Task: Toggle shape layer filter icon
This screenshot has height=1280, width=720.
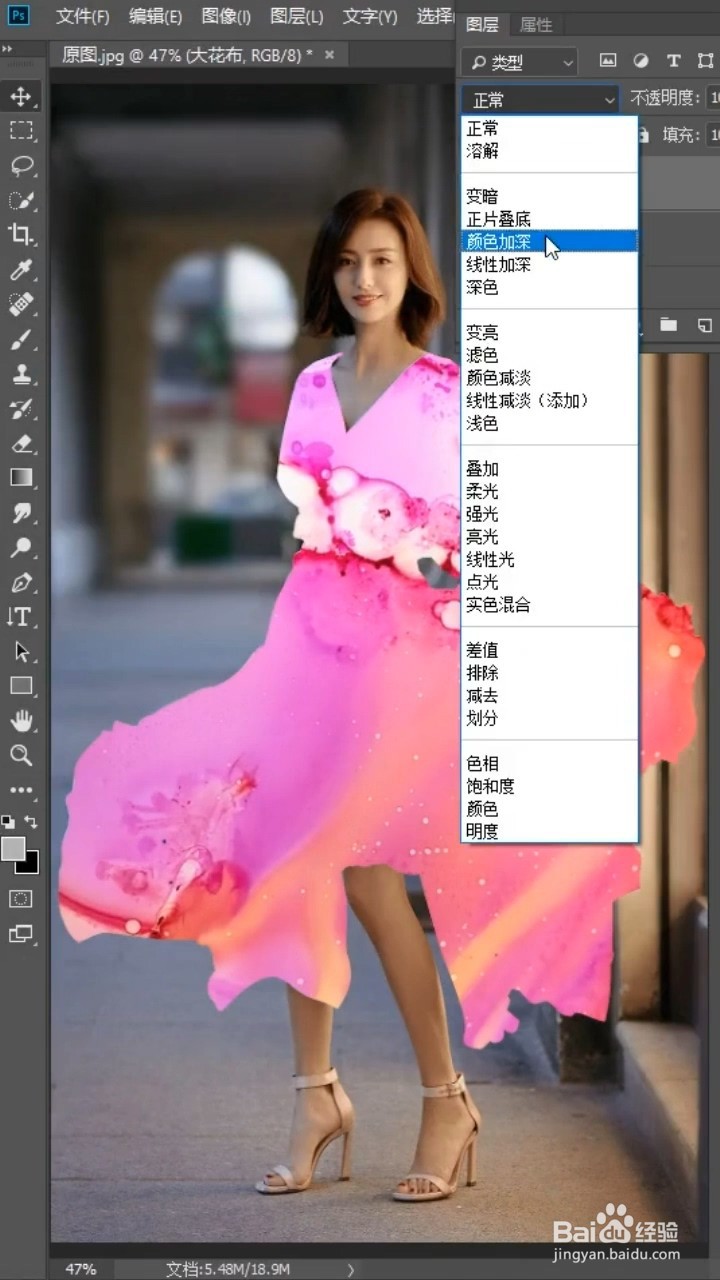Action: pos(706,61)
